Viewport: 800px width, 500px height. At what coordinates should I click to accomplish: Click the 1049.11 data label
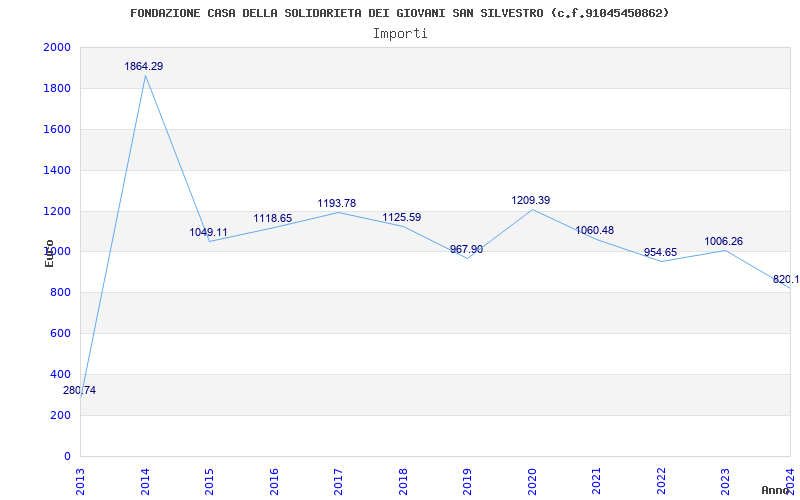tap(209, 233)
